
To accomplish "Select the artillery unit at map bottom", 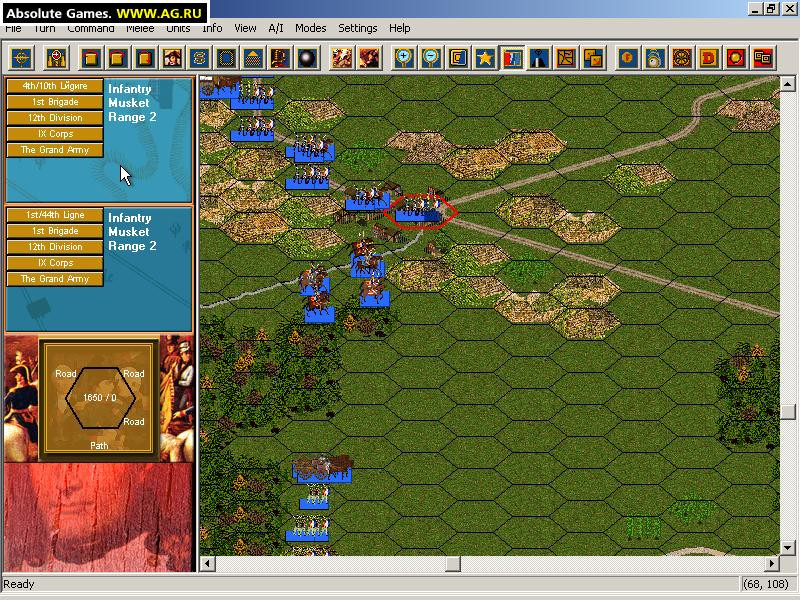I will coord(322,469).
